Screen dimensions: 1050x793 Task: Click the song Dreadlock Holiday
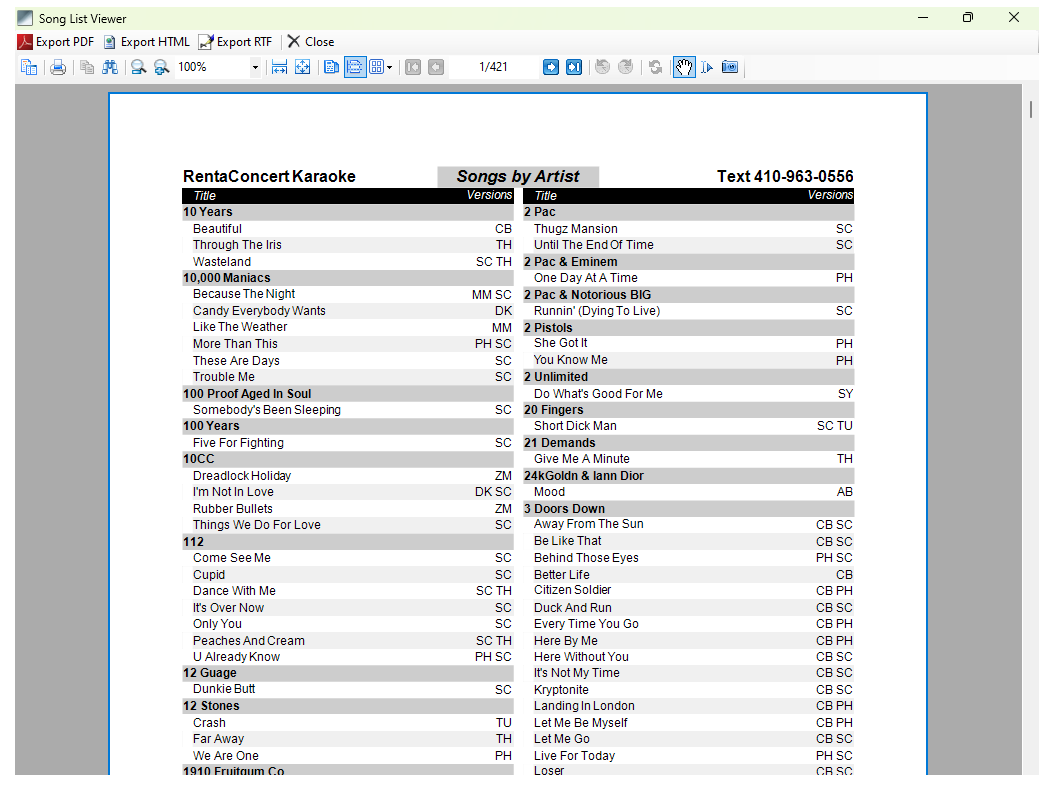coord(242,476)
